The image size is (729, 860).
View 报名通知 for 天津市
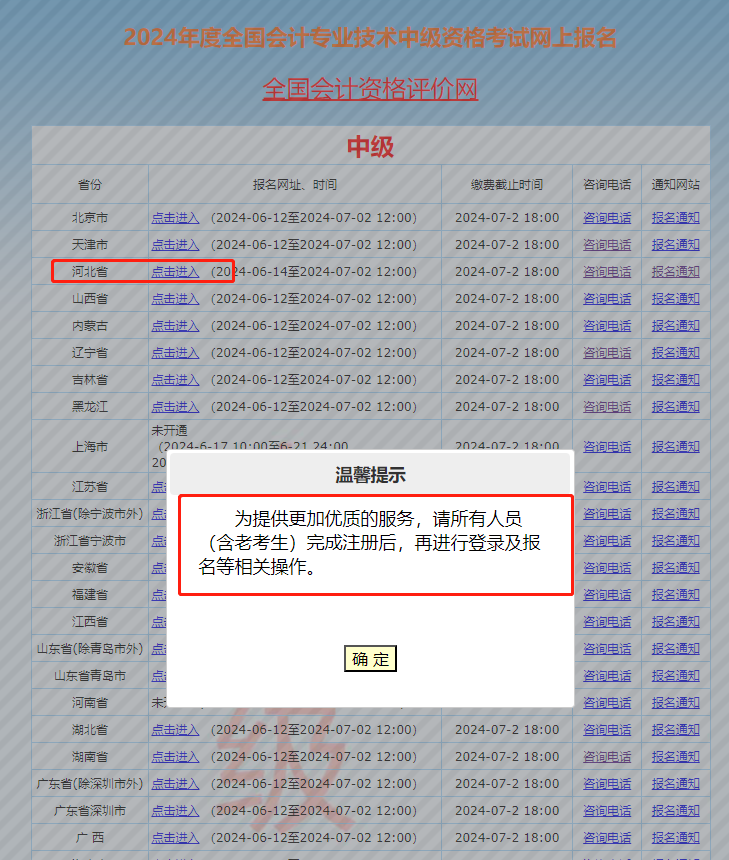[675, 244]
